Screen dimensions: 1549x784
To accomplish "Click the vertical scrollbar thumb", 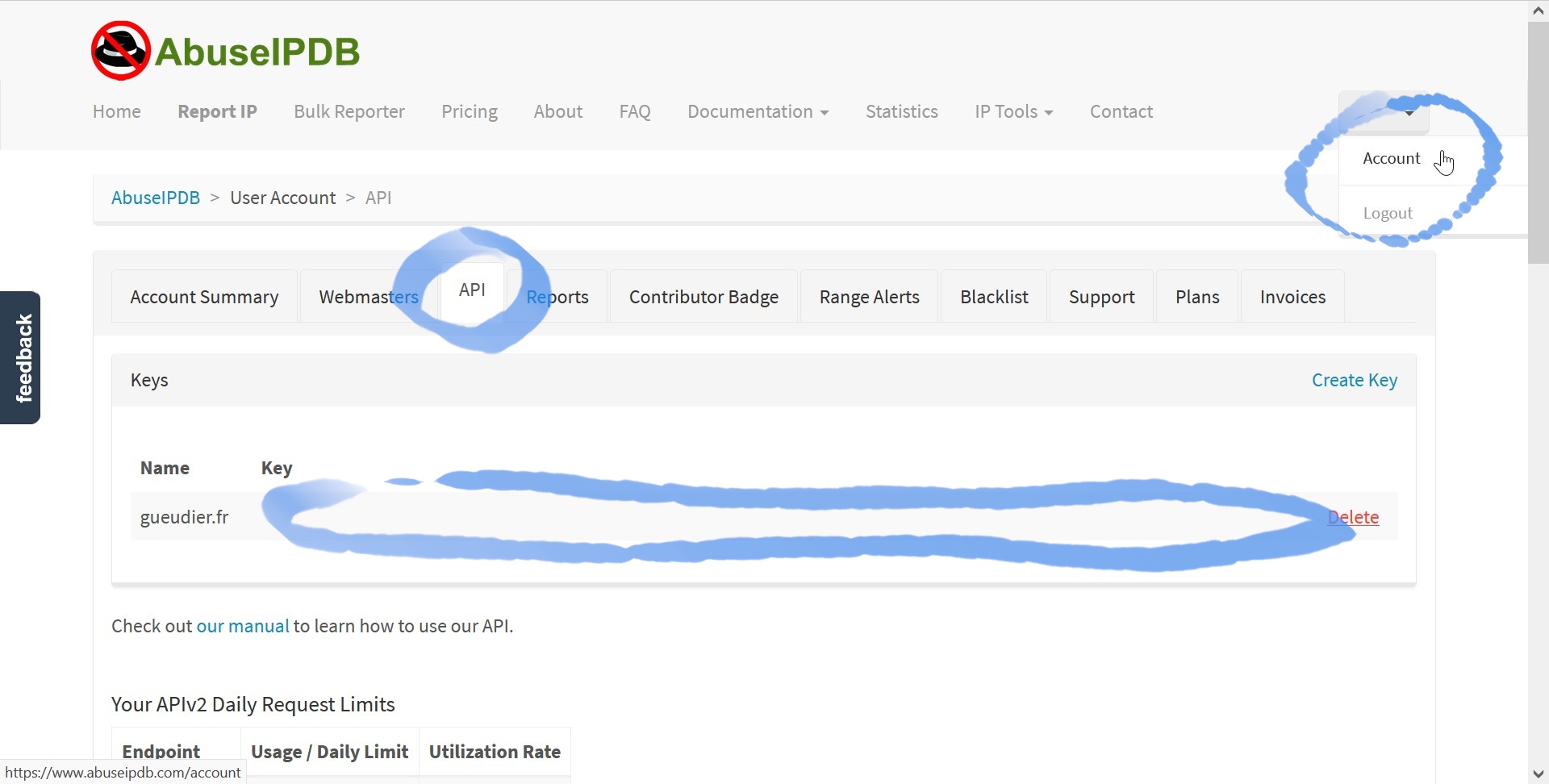I will click(1539, 142).
